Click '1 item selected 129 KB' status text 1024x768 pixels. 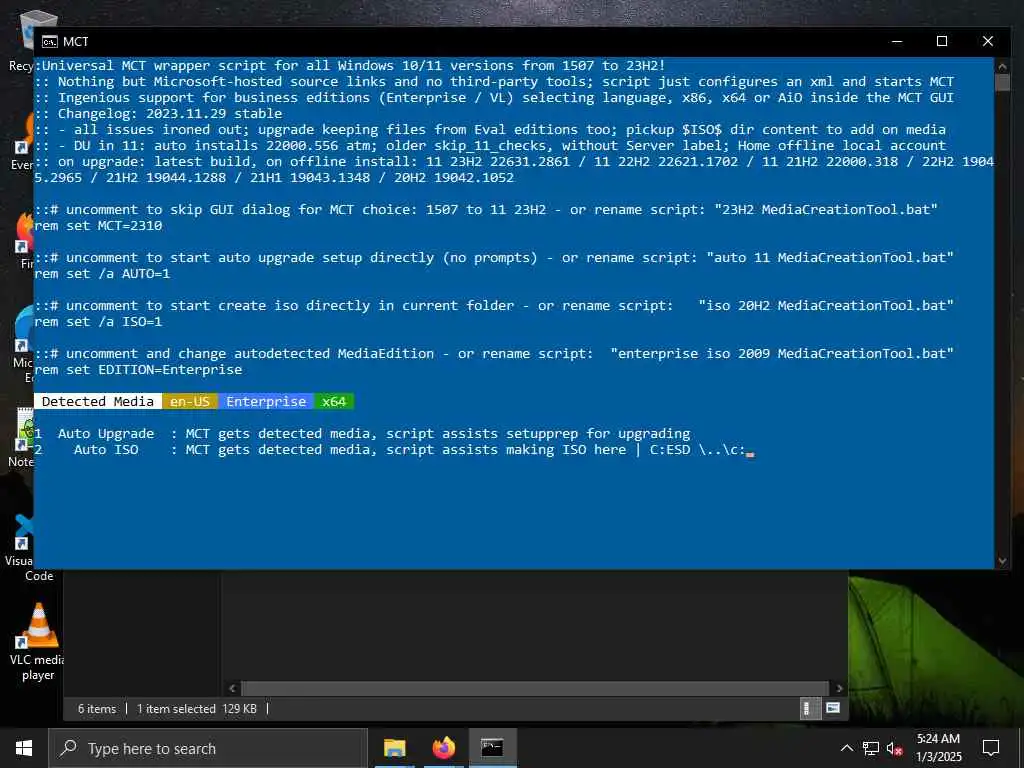197,709
